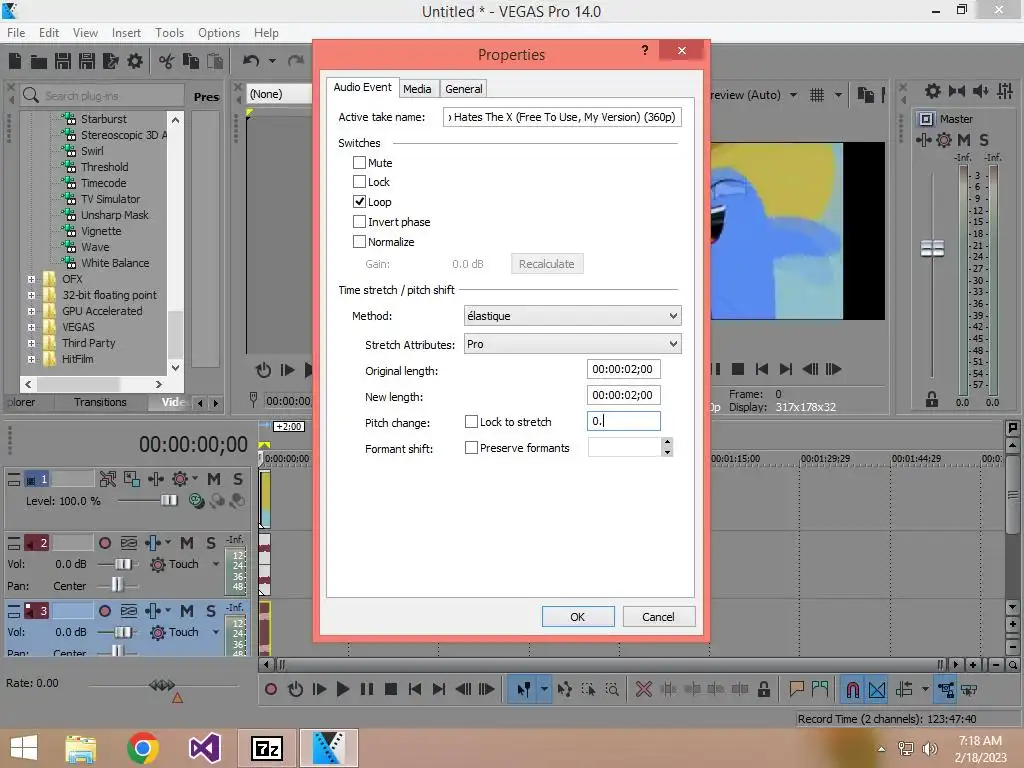This screenshot has width=1024, height=768.
Task: Click video track 1 Level slider
Action: point(168,500)
